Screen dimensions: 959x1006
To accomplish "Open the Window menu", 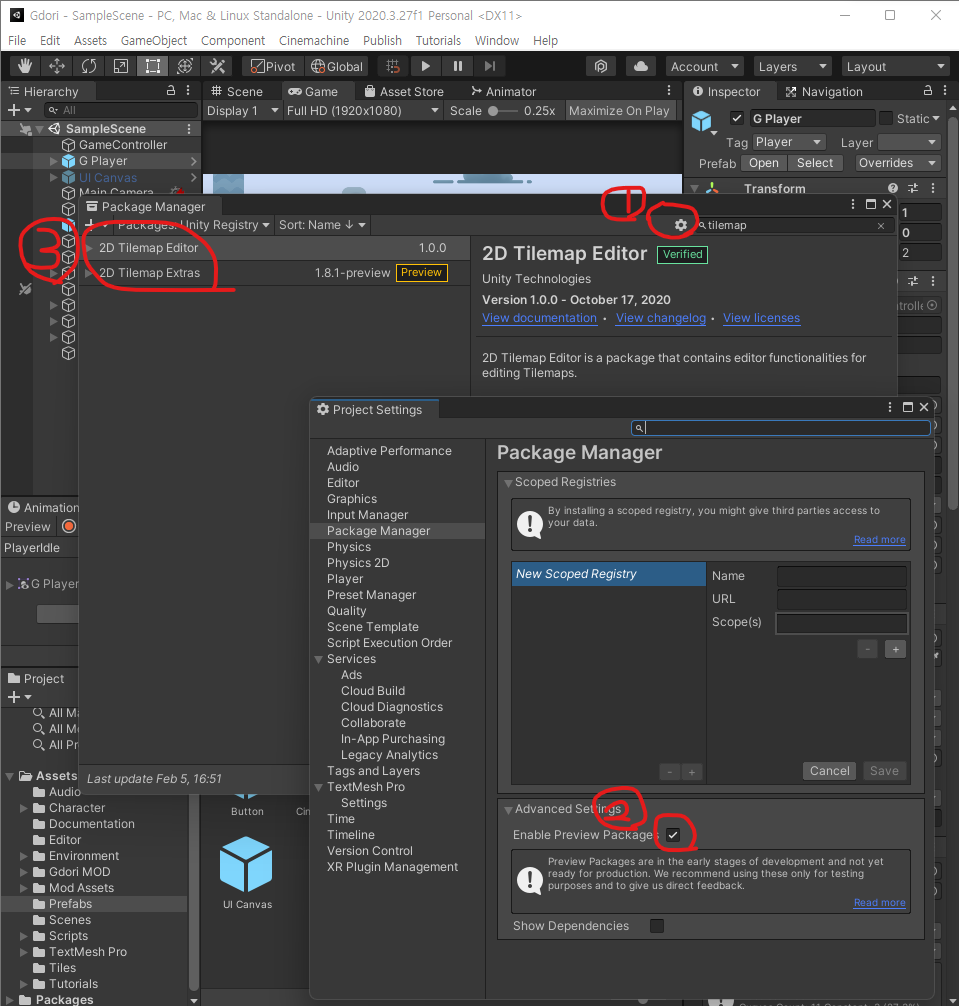I will point(496,40).
